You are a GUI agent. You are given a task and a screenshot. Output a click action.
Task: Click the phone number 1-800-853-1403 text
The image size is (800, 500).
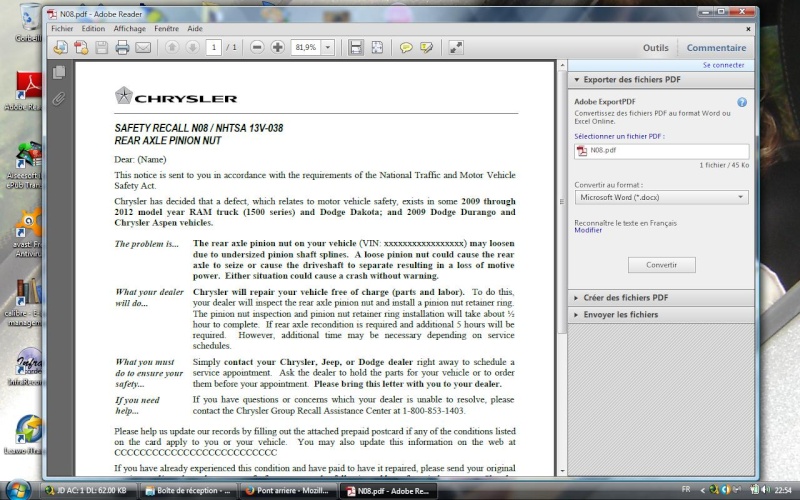433,411
